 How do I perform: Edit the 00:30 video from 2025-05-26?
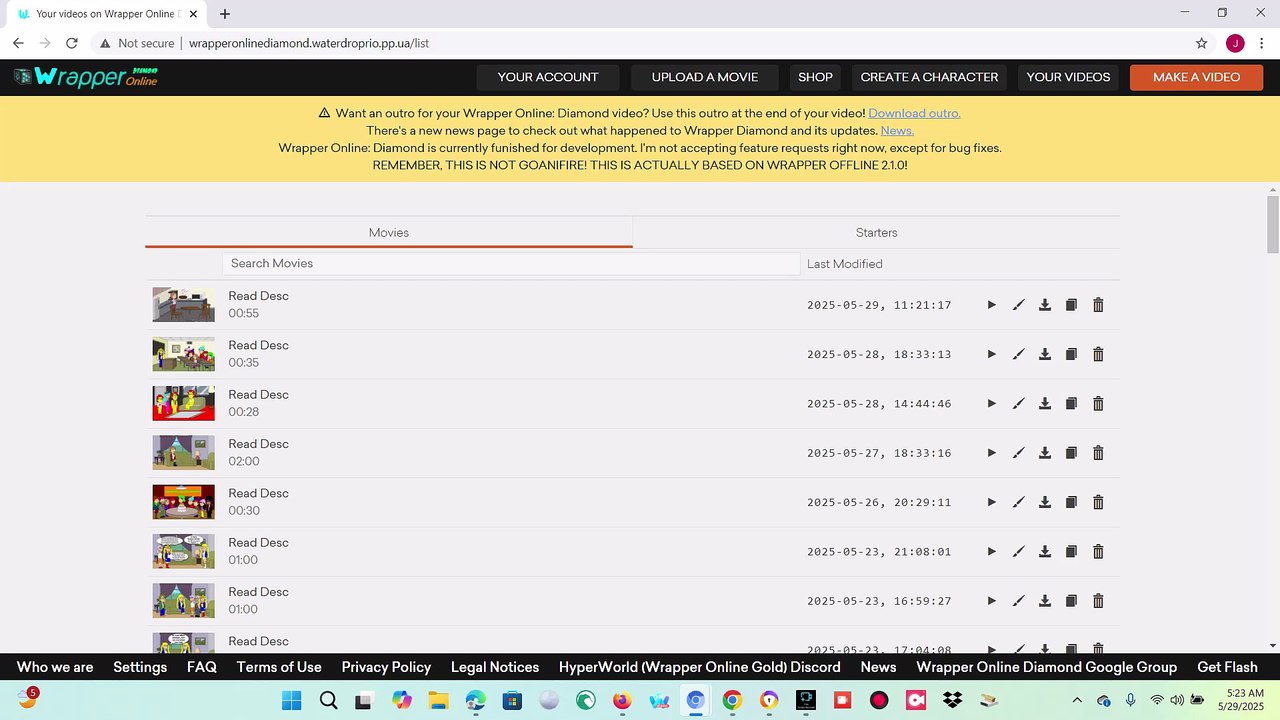pyautogui.click(x=1018, y=502)
